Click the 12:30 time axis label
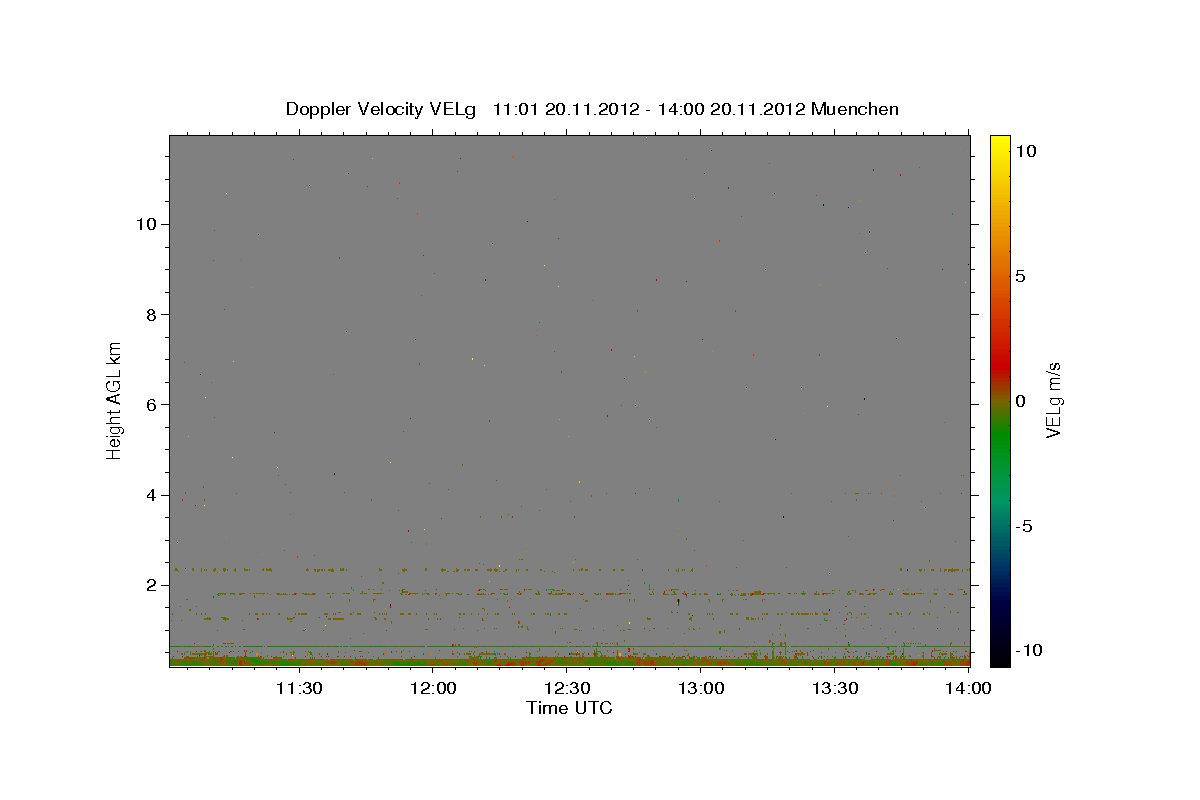 tap(567, 688)
